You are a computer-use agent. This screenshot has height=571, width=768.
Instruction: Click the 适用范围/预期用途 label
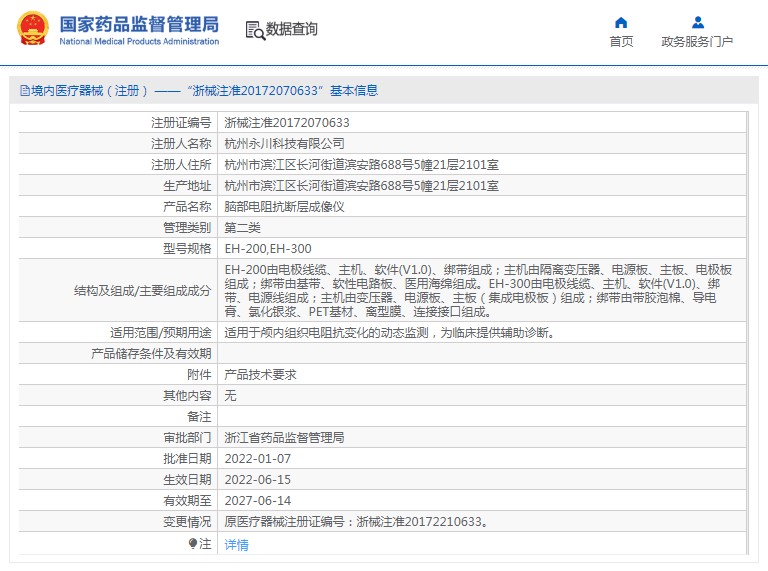coord(161,333)
